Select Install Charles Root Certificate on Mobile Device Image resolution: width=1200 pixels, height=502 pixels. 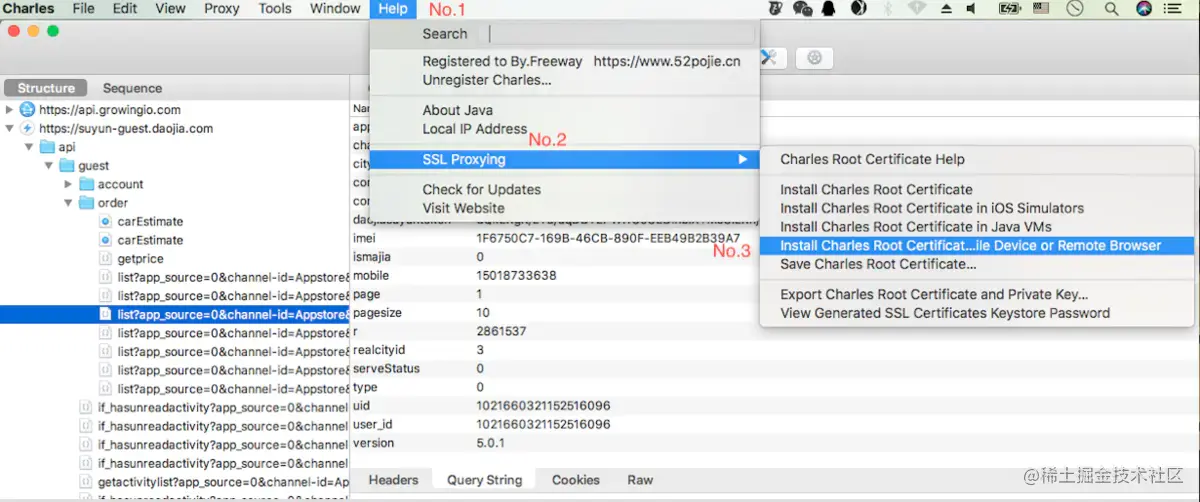(x=976, y=246)
